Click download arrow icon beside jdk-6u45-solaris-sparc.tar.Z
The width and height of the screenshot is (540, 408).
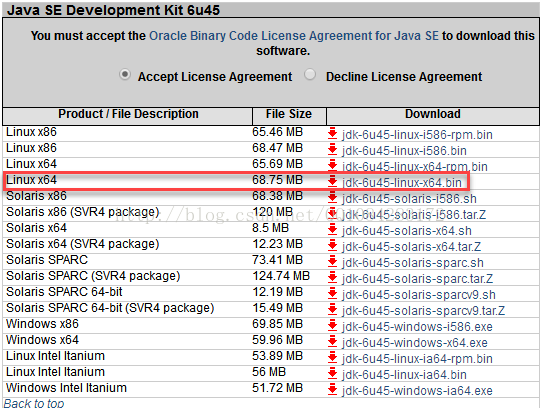coord(332,278)
